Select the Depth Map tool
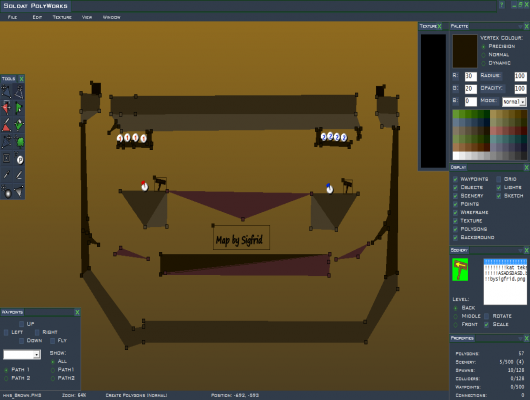 19,191
